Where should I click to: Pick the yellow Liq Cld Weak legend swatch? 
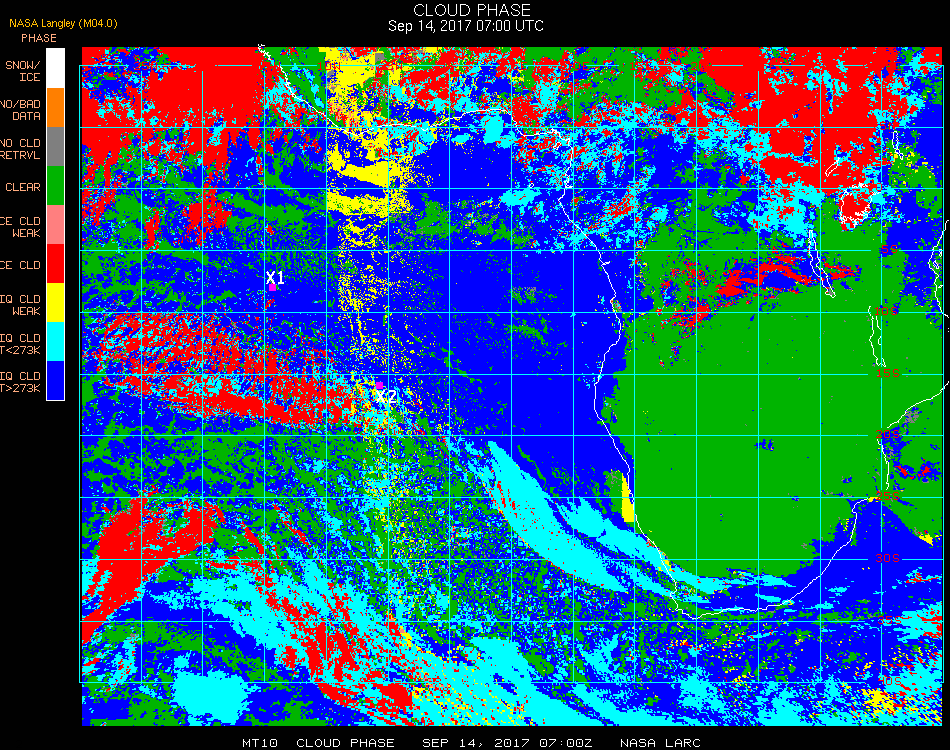pyautogui.click(x=55, y=302)
